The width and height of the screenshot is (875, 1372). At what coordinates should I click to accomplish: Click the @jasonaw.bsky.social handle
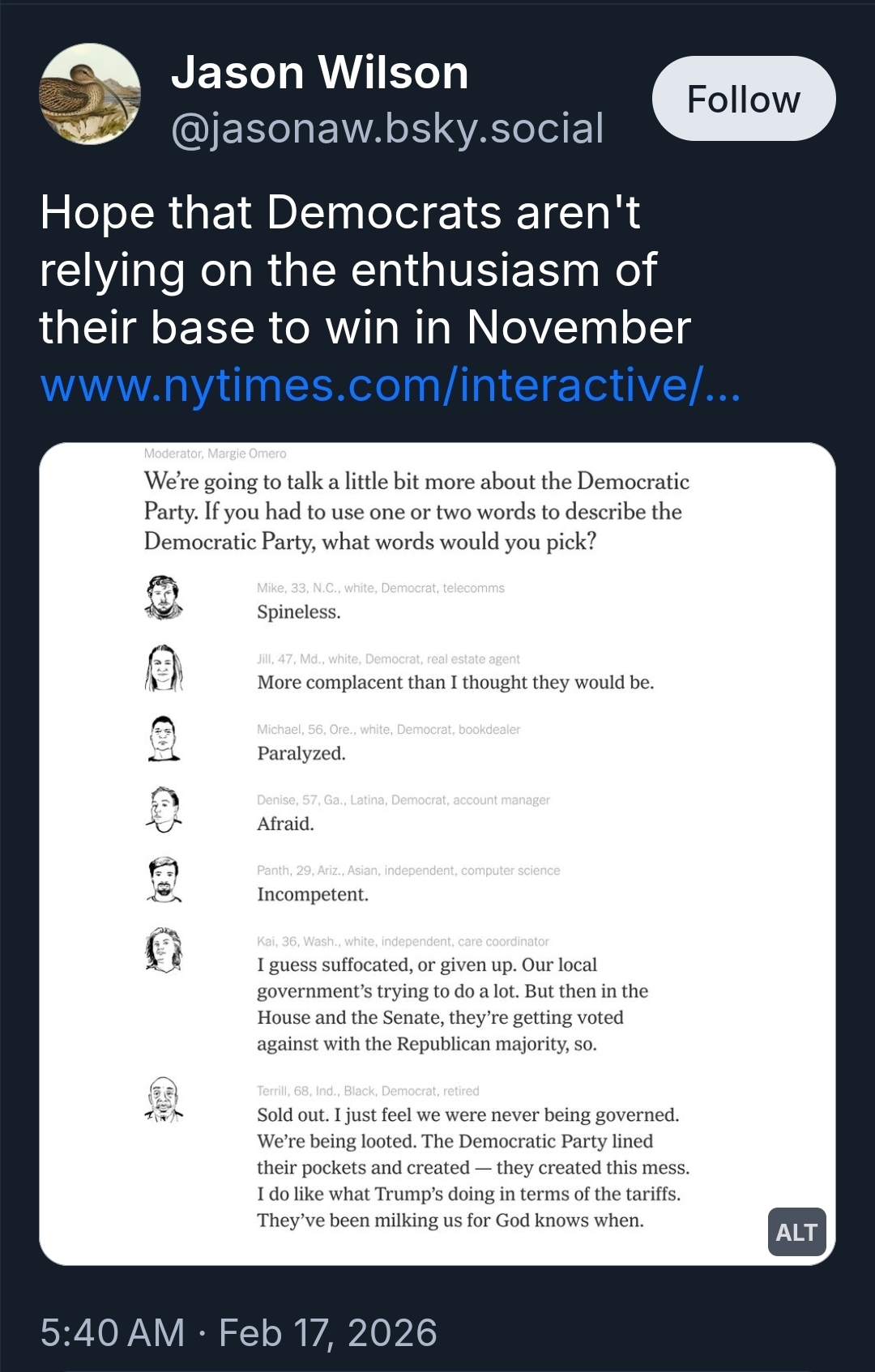coord(387,128)
